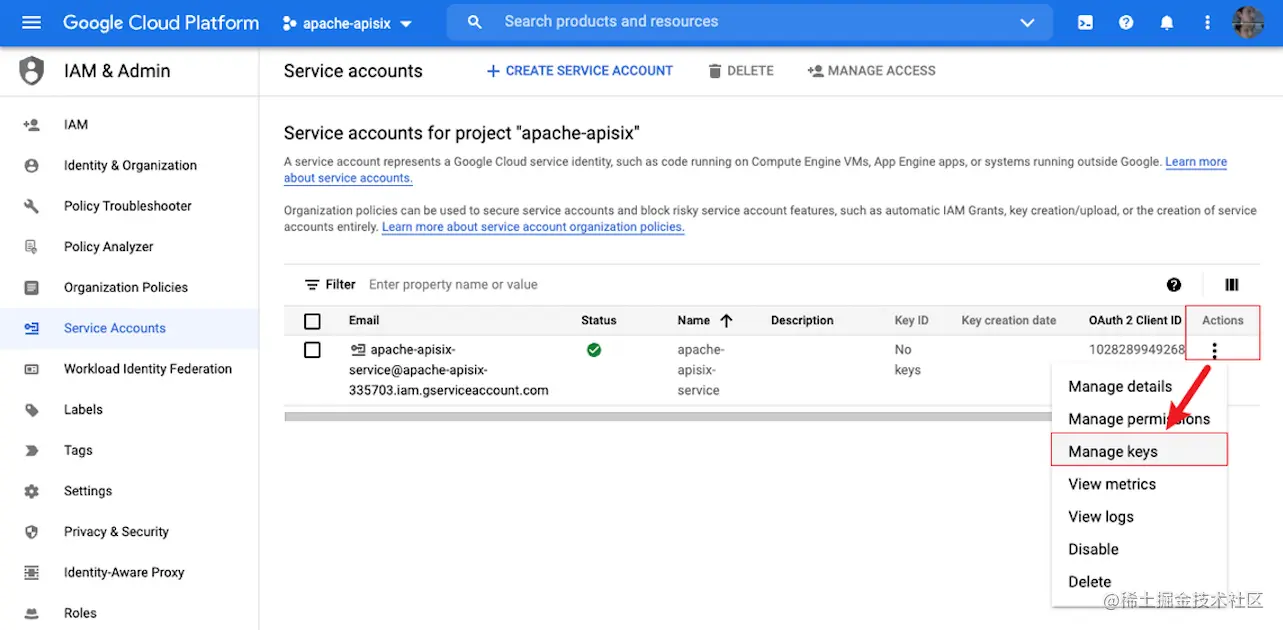Click the Policy Troubleshooter wrench icon
Screen dimensions: 1283x630
click(31, 206)
